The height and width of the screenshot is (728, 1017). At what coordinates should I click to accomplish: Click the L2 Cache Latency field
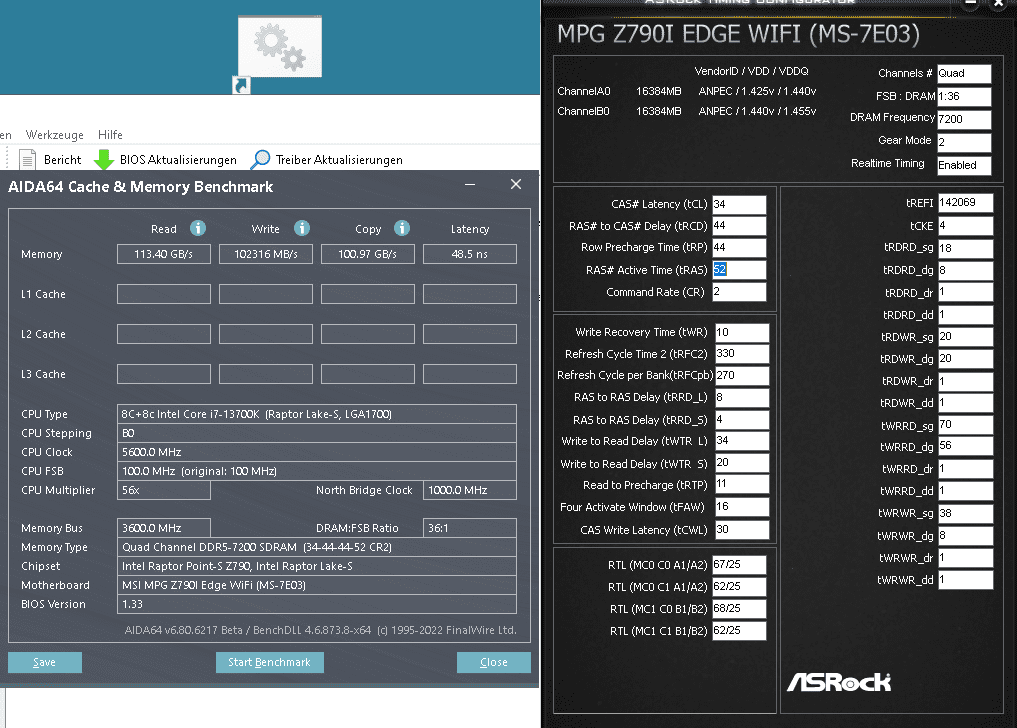coord(470,334)
